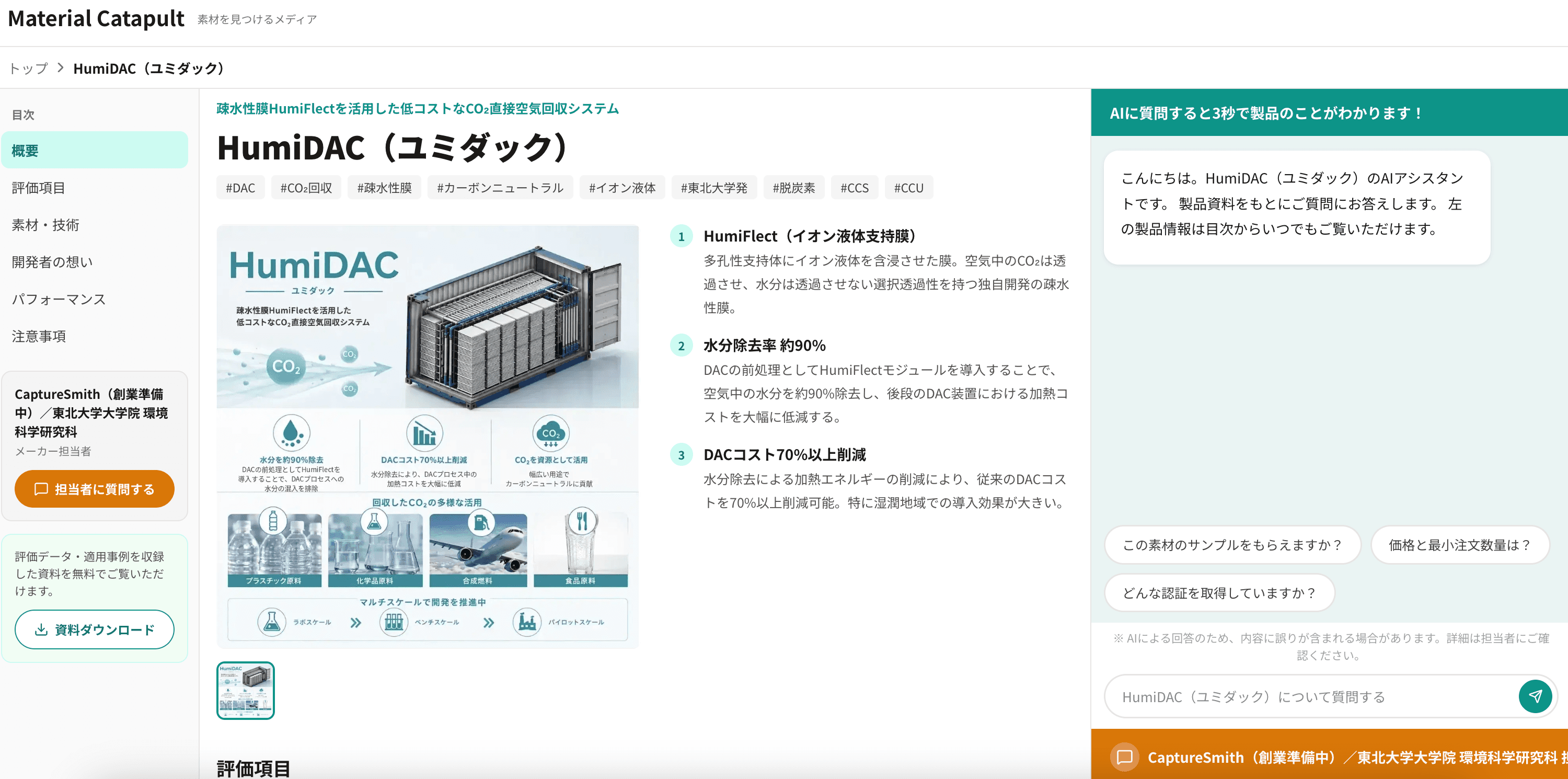
Task: Click the AIに質問すると3秒で chat header
Action: pos(1329,113)
